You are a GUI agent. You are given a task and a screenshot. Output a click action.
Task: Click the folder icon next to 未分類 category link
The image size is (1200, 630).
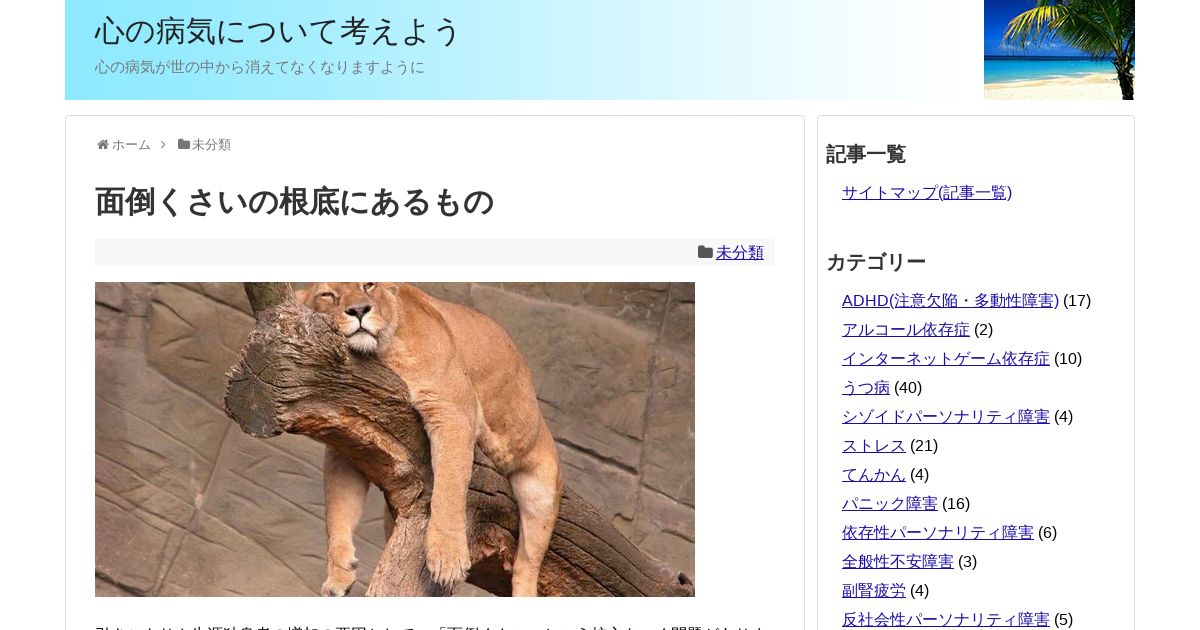coord(705,252)
